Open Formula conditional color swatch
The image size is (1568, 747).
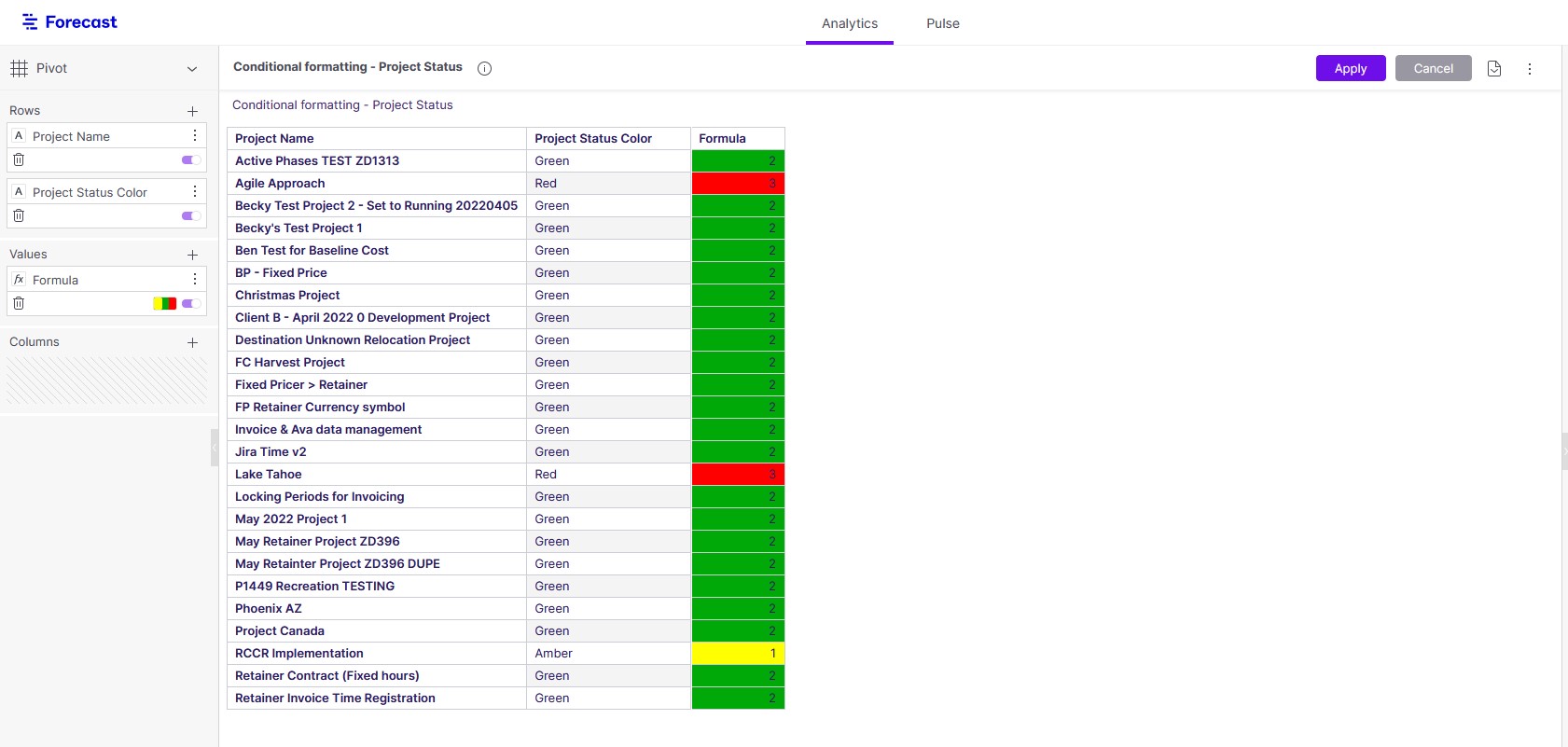click(165, 304)
